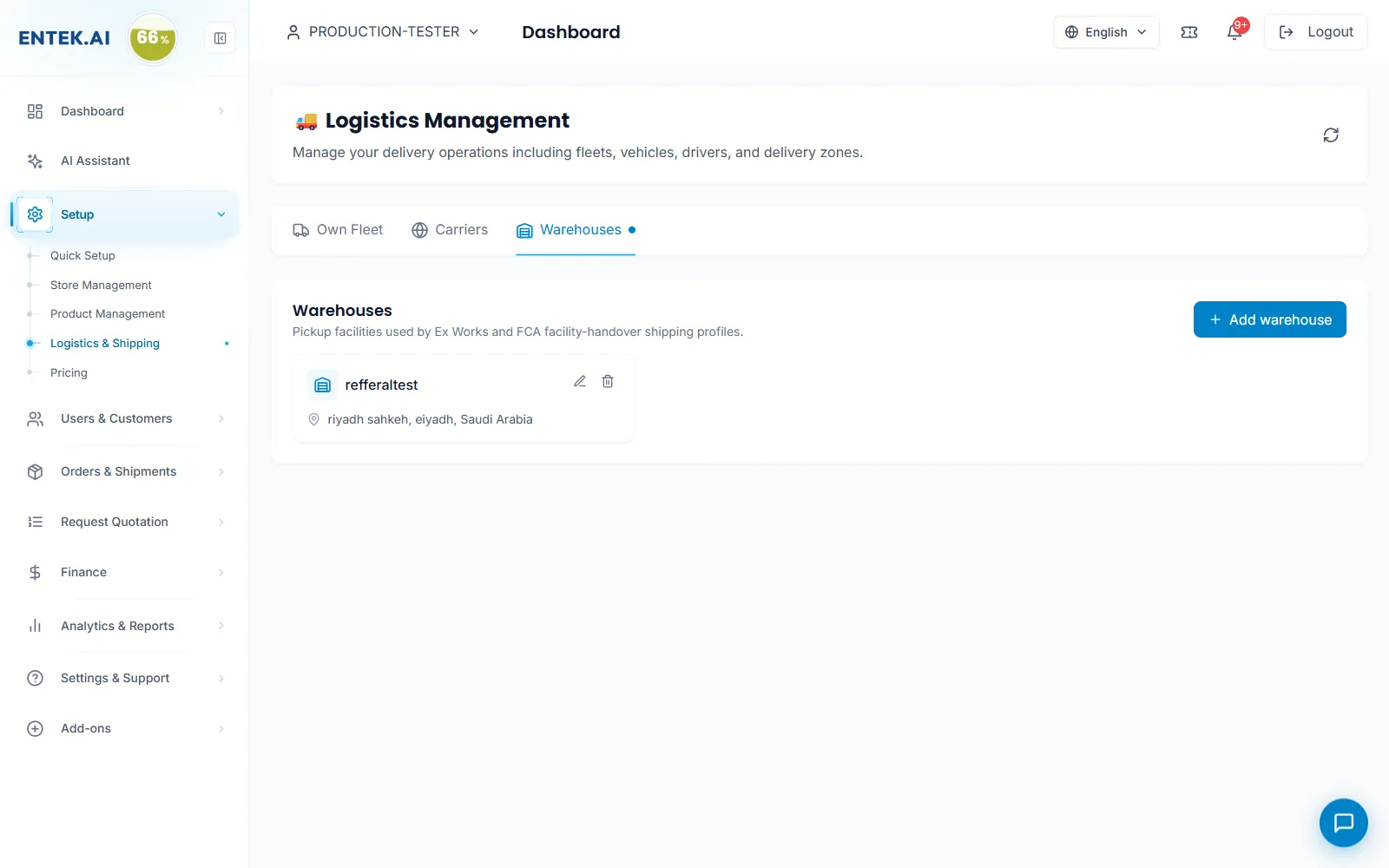Open the English language dropdown

point(1106,32)
